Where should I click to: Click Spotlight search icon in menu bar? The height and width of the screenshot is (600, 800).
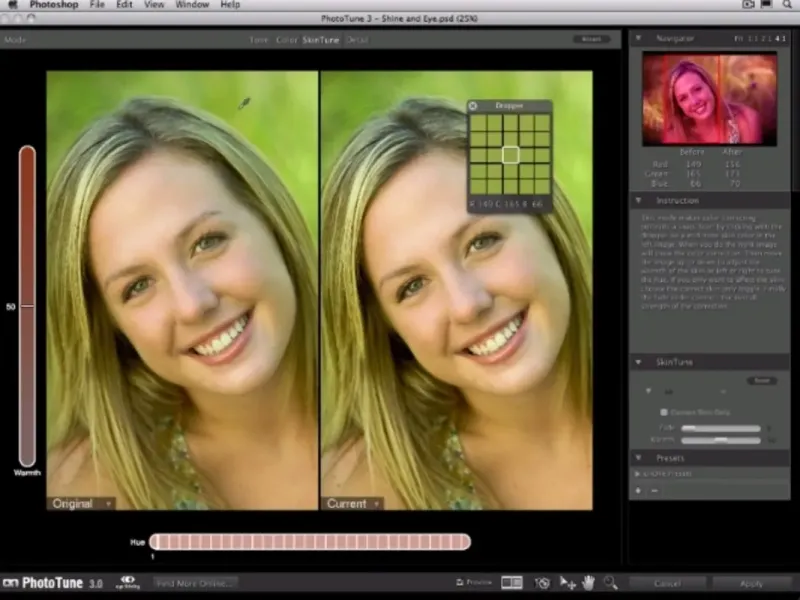(x=788, y=5)
